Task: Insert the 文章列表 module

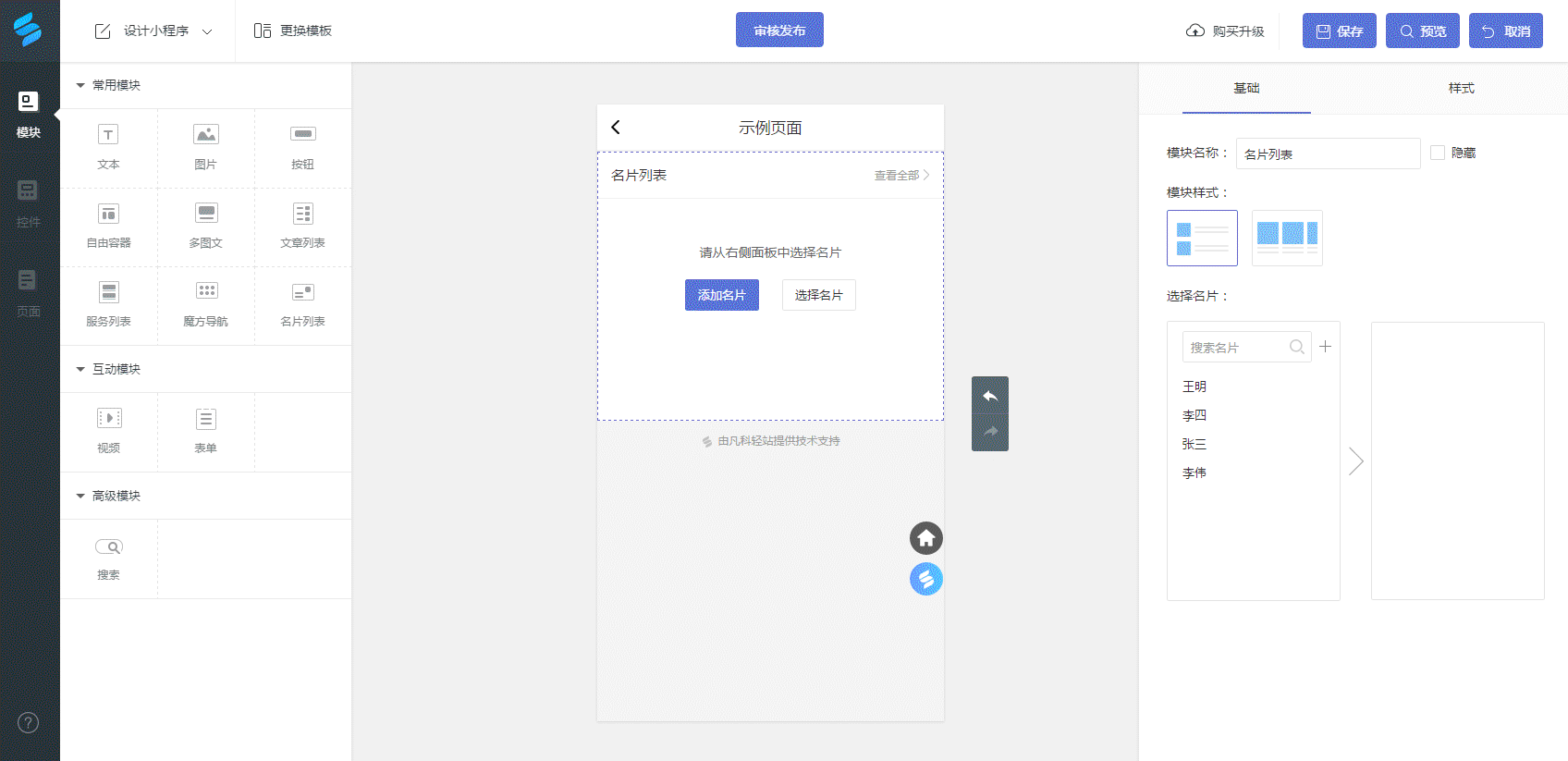Action: (302, 227)
